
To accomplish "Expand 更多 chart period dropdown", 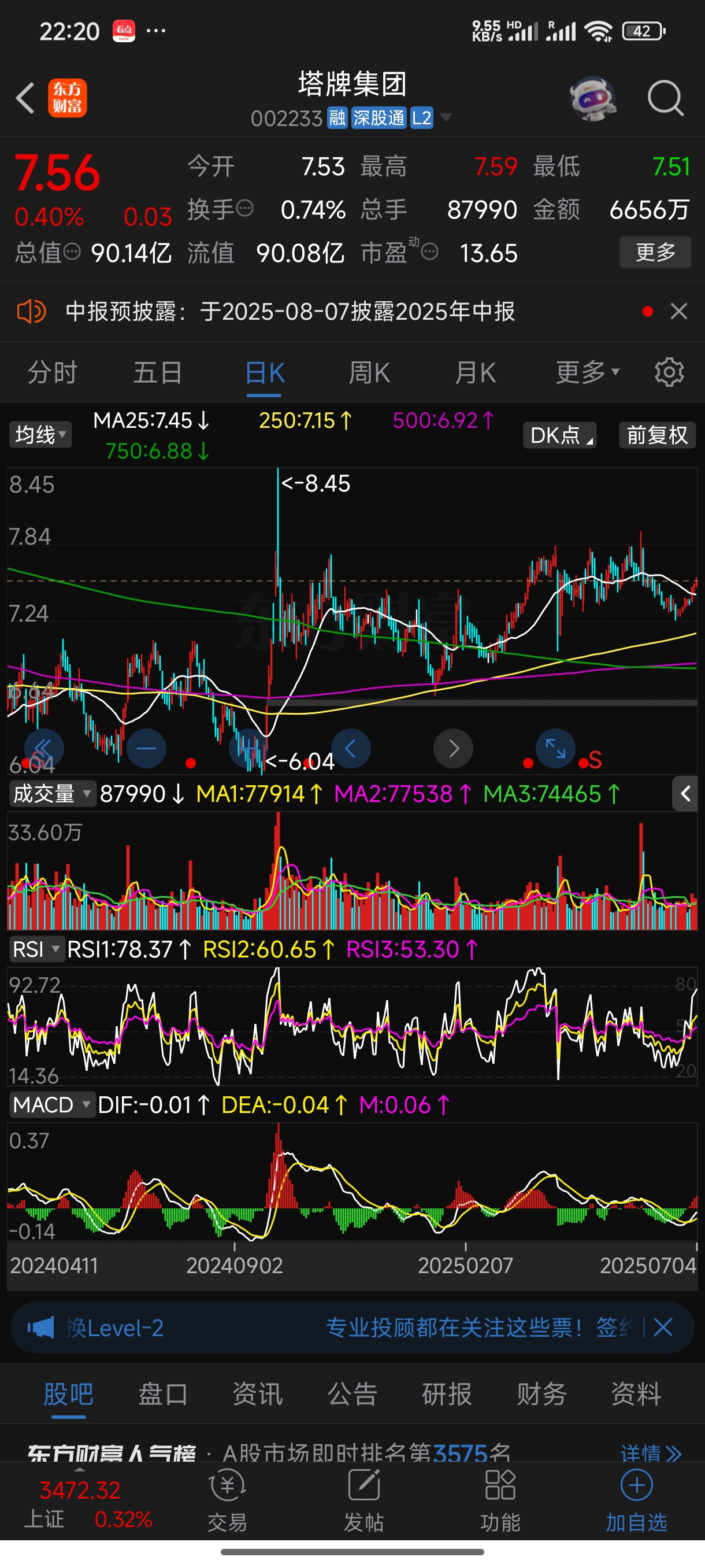I will click(x=587, y=372).
